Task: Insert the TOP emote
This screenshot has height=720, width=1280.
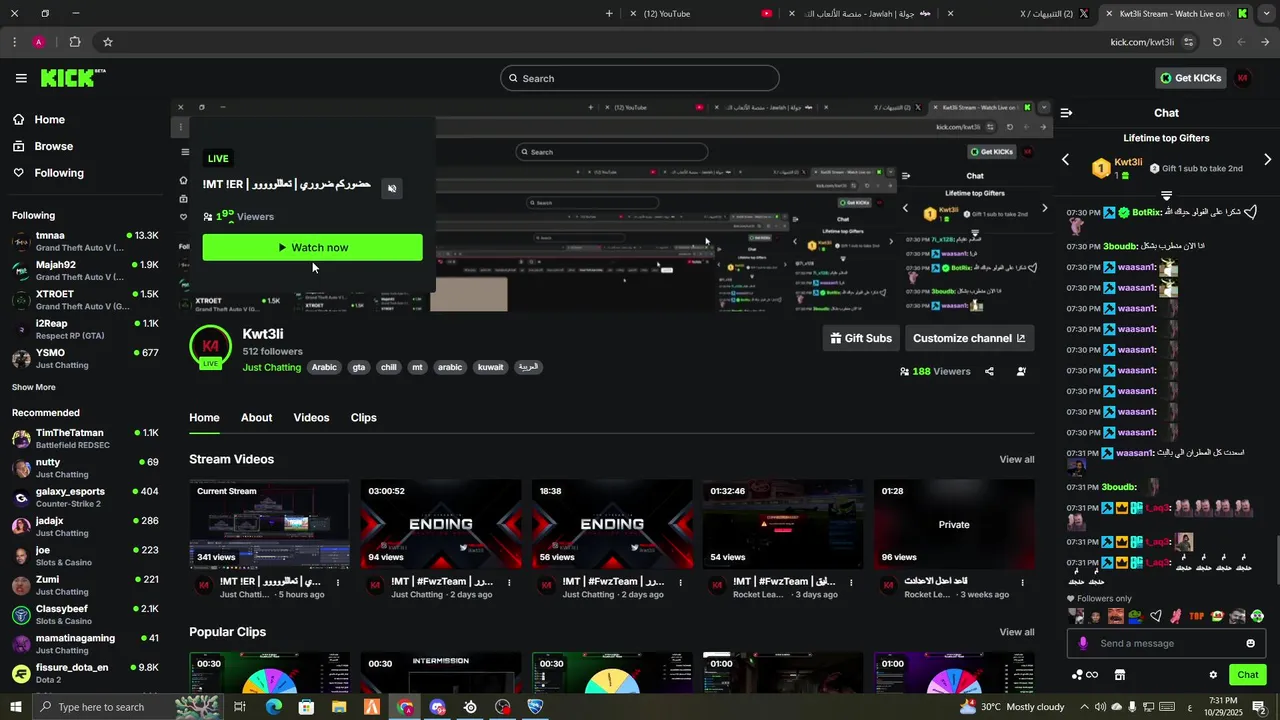Action: (1197, 616)
